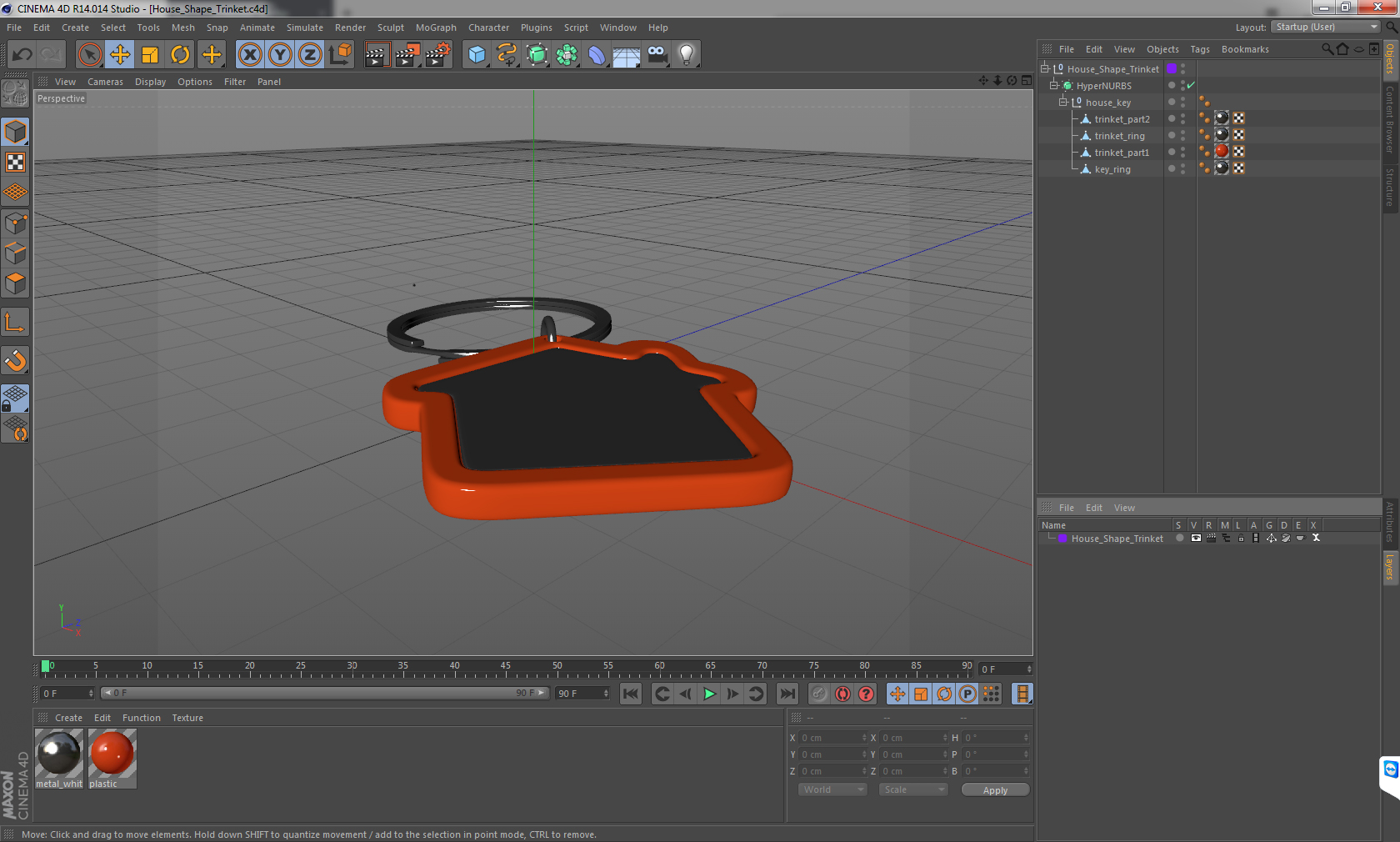Toggle the Snap magnet
This screenshot has width=1400, height=842.
click(x=15, y=360)
